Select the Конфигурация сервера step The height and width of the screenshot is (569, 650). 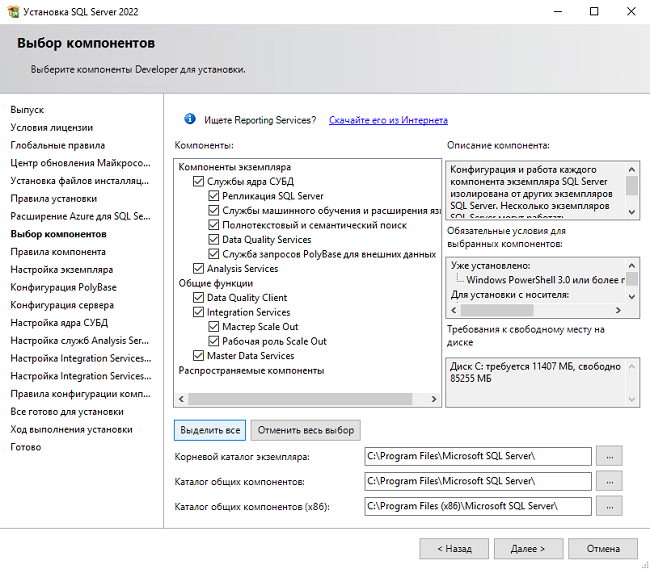pyautogui.click(x=62, y=305)
